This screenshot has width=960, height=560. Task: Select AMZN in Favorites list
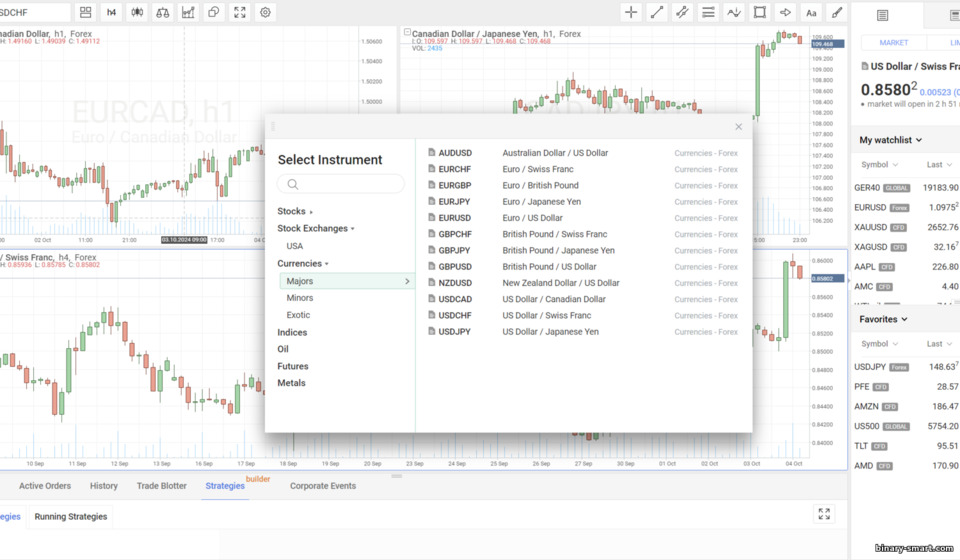click(x=906, y=406)
